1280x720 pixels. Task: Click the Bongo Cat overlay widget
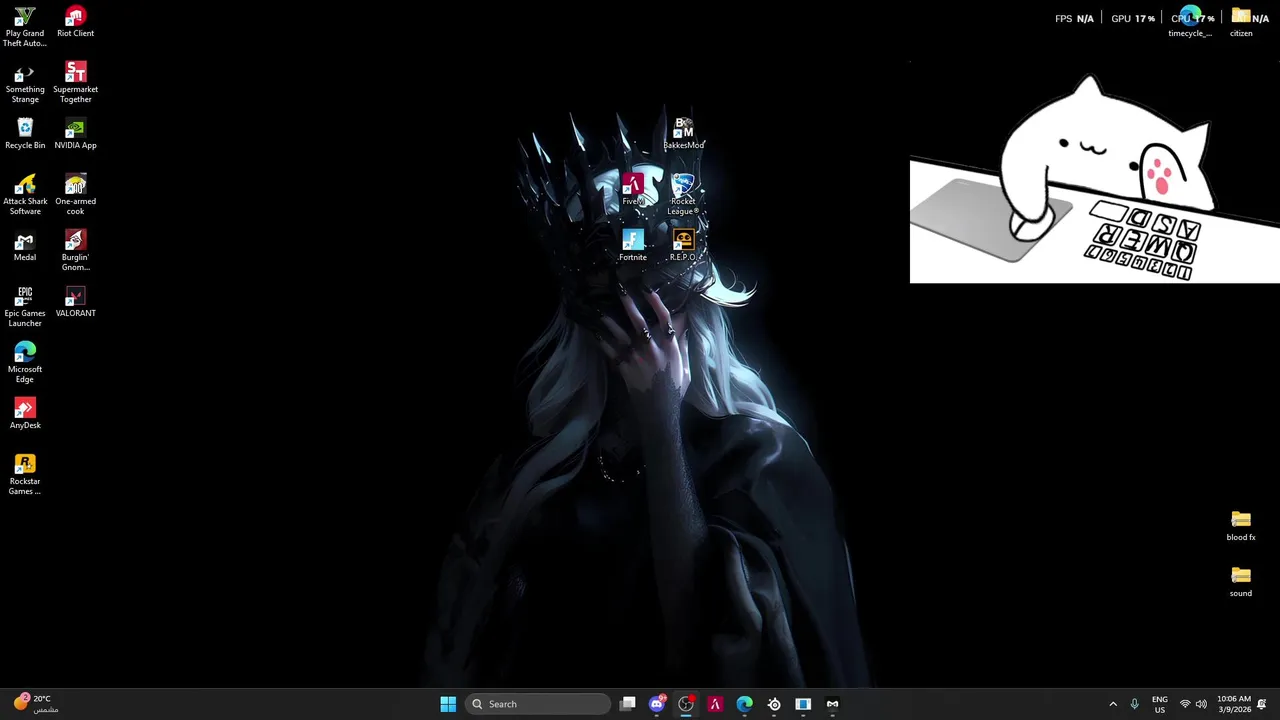click(x=1094, y=178)
